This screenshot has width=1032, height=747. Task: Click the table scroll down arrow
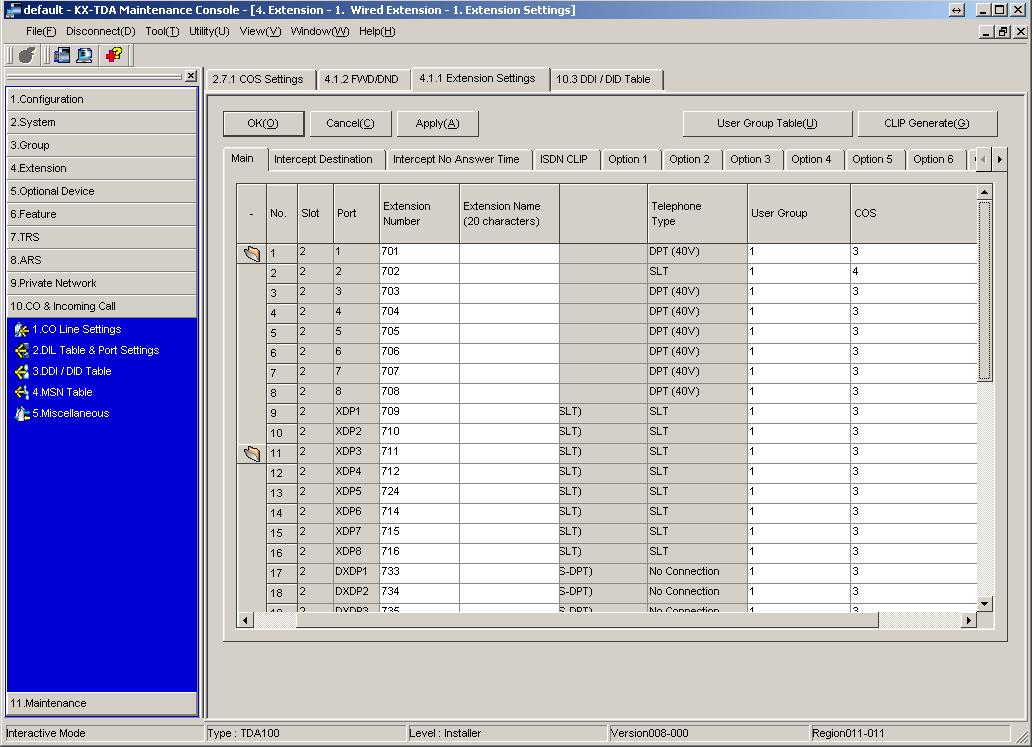985,604
